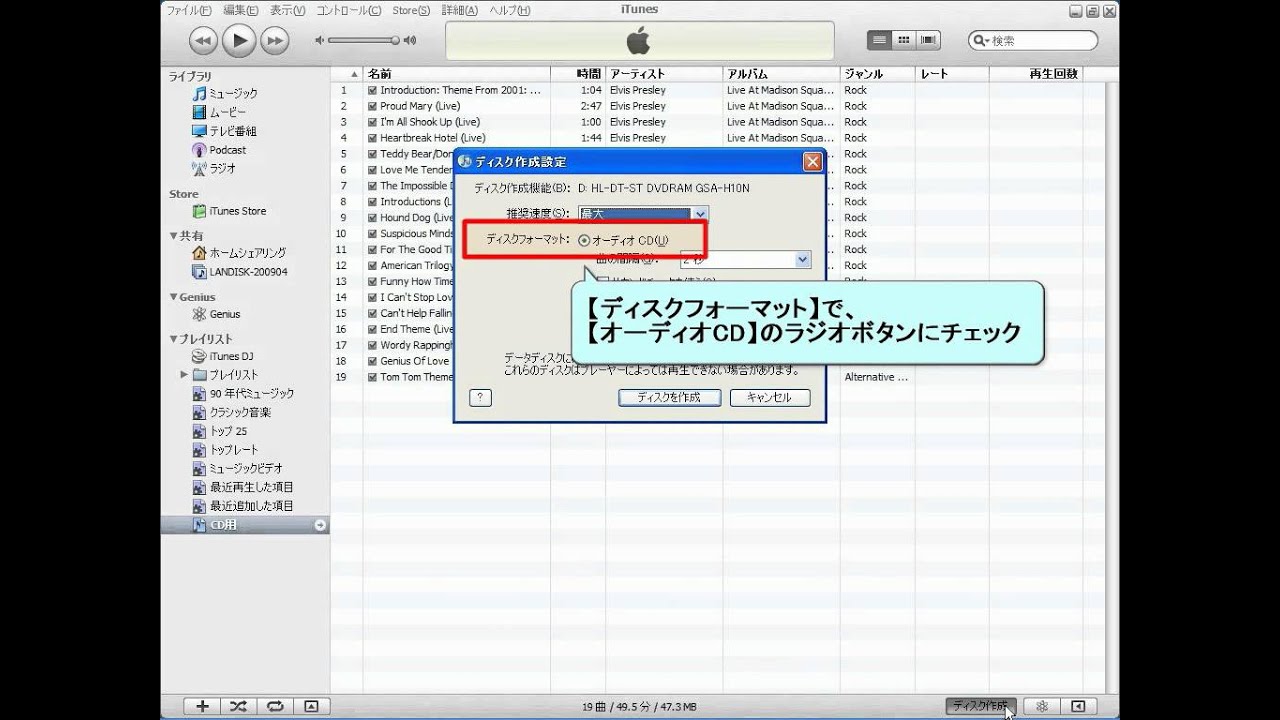Select オーディオ CD radio button
The width and height of the screenshot is (1280, 720).
584,240
